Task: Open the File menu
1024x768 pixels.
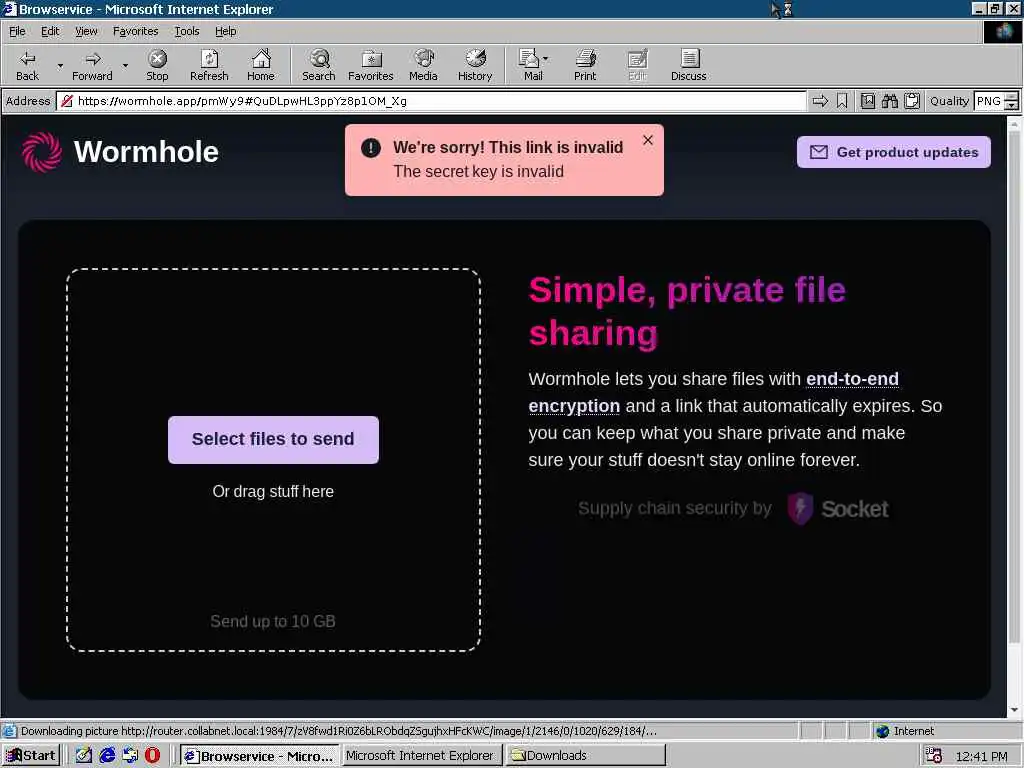Action: point(17,31)
